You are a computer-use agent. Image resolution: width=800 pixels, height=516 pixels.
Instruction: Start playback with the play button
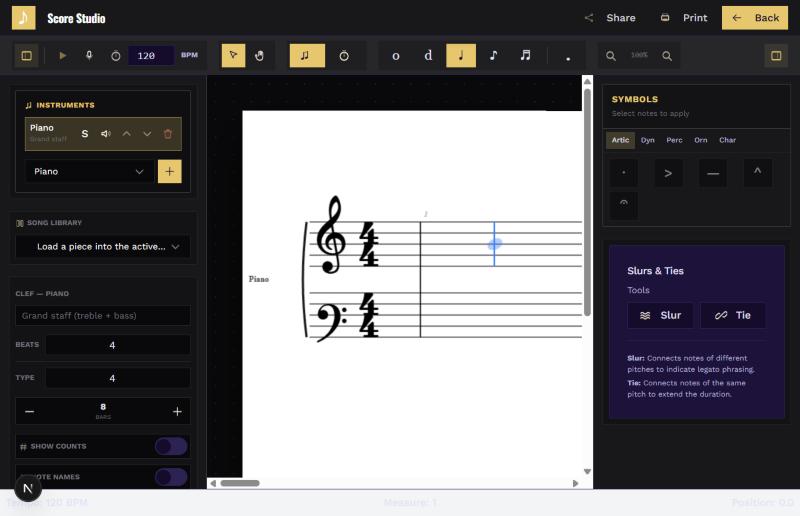point(63,56)
